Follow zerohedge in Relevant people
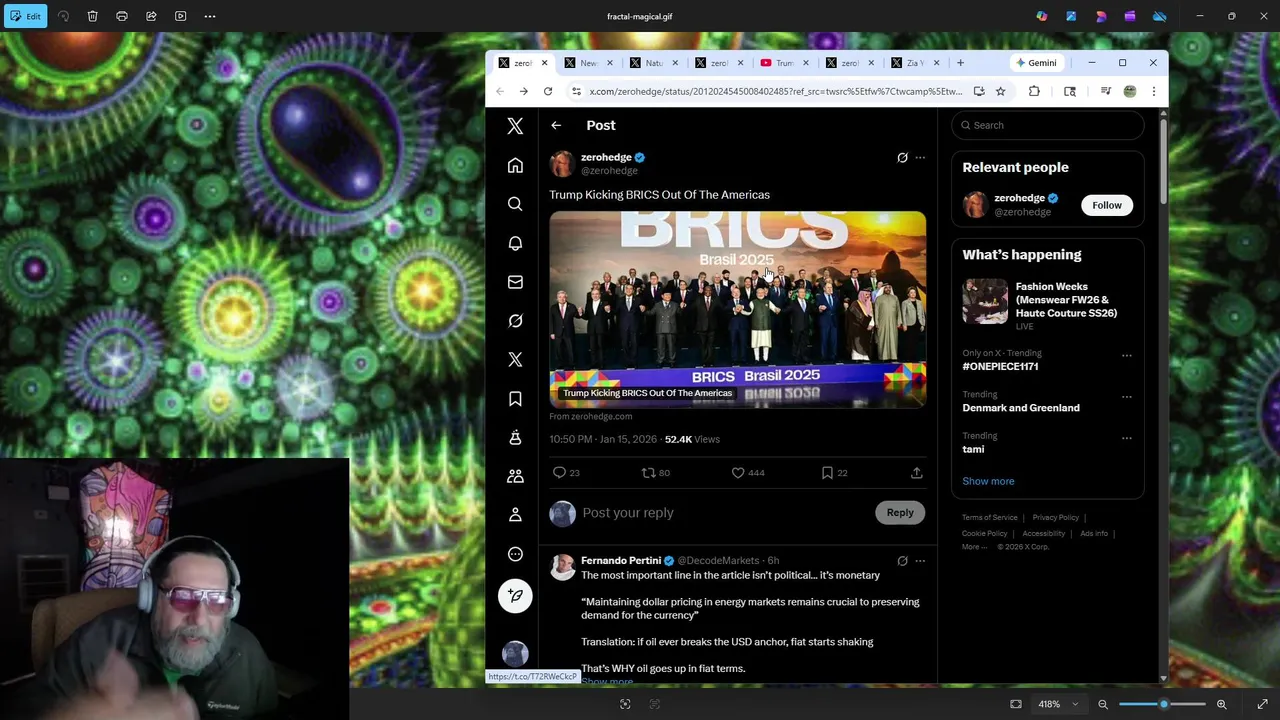The width and height of the screenshot is (1280, 720). pyautogui.click(x=1106, y=205)
